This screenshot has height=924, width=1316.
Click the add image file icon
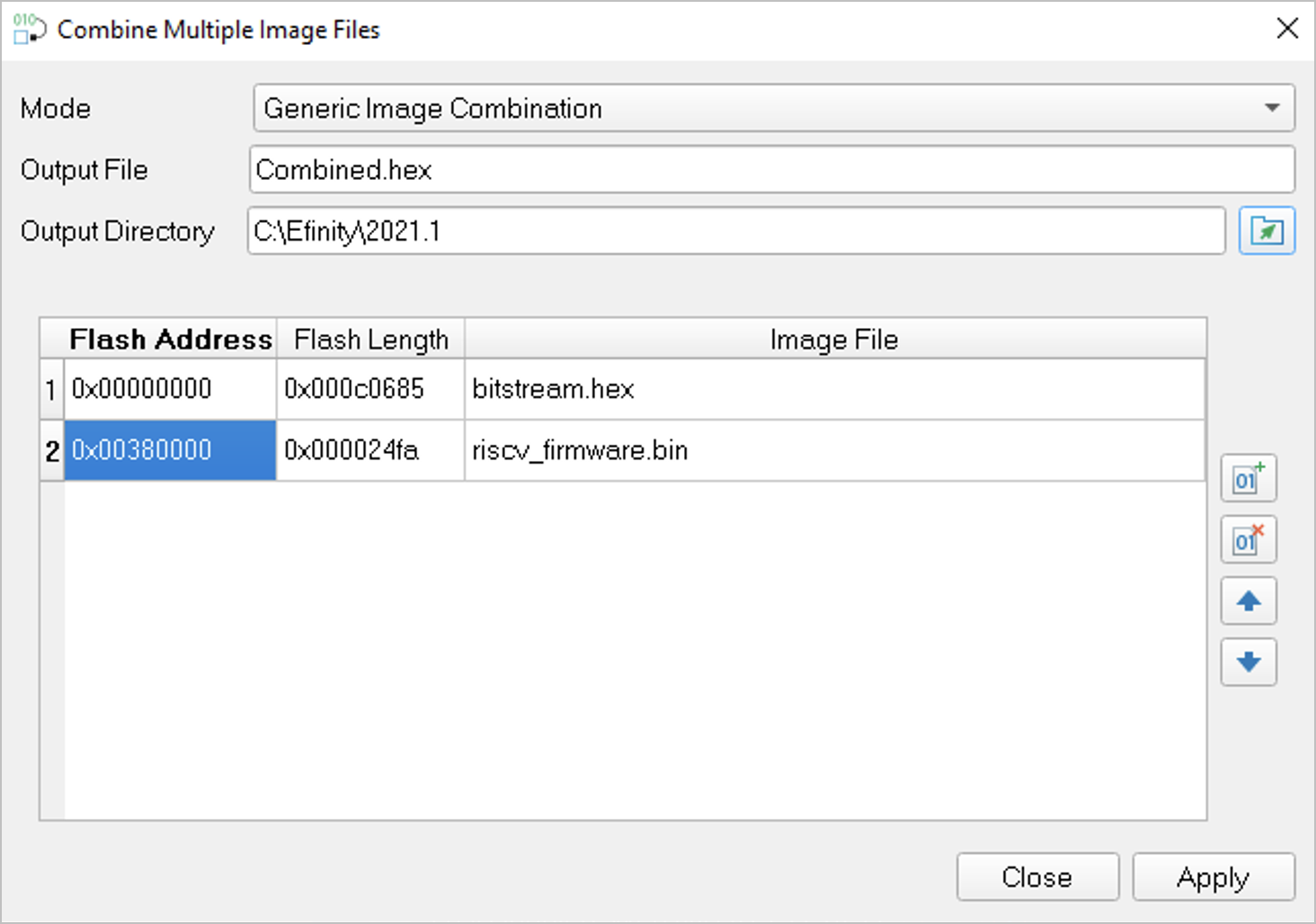pos(1248,478)
